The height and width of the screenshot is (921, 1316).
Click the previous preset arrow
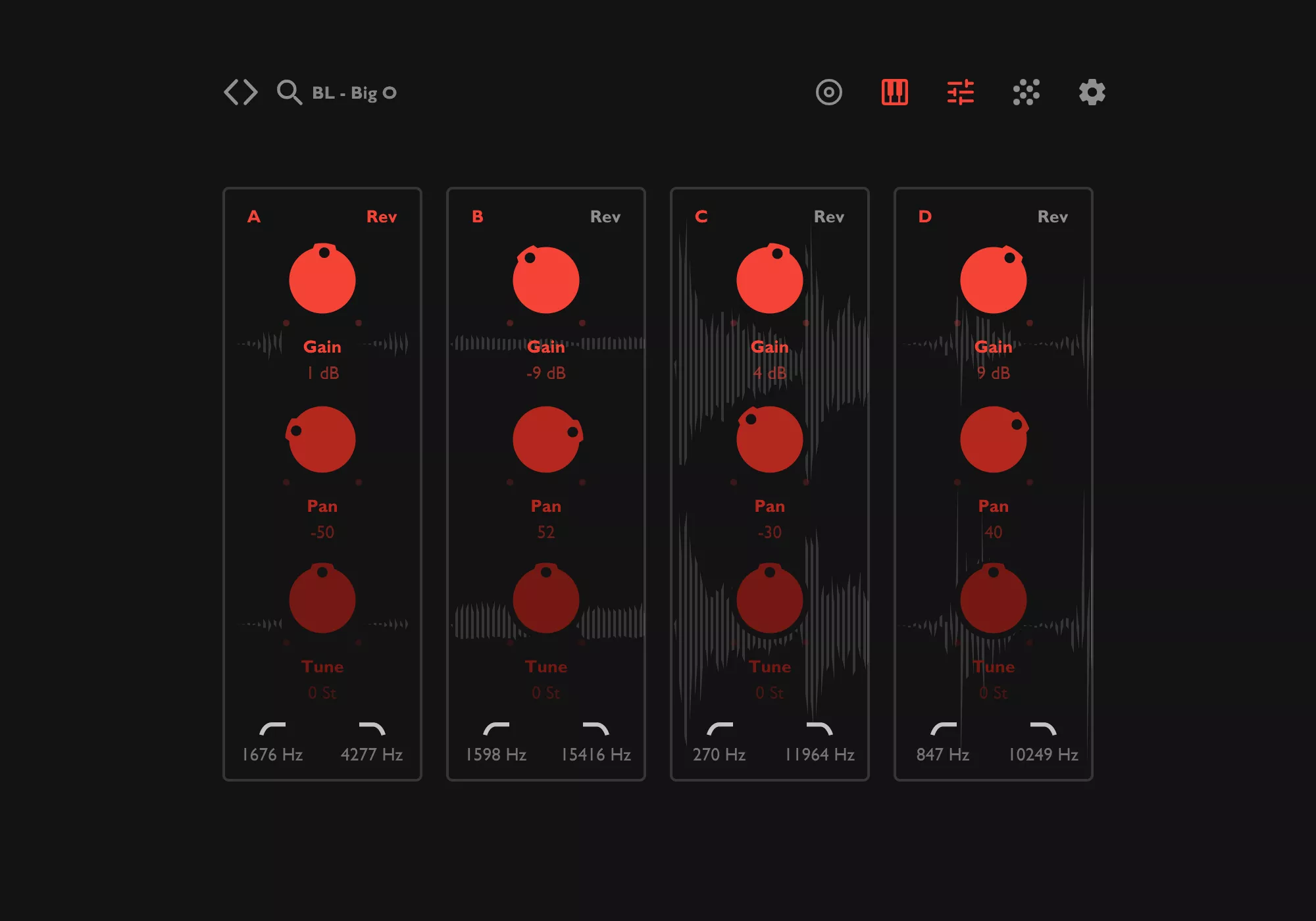pyautogui.click(x=232, y=92)
